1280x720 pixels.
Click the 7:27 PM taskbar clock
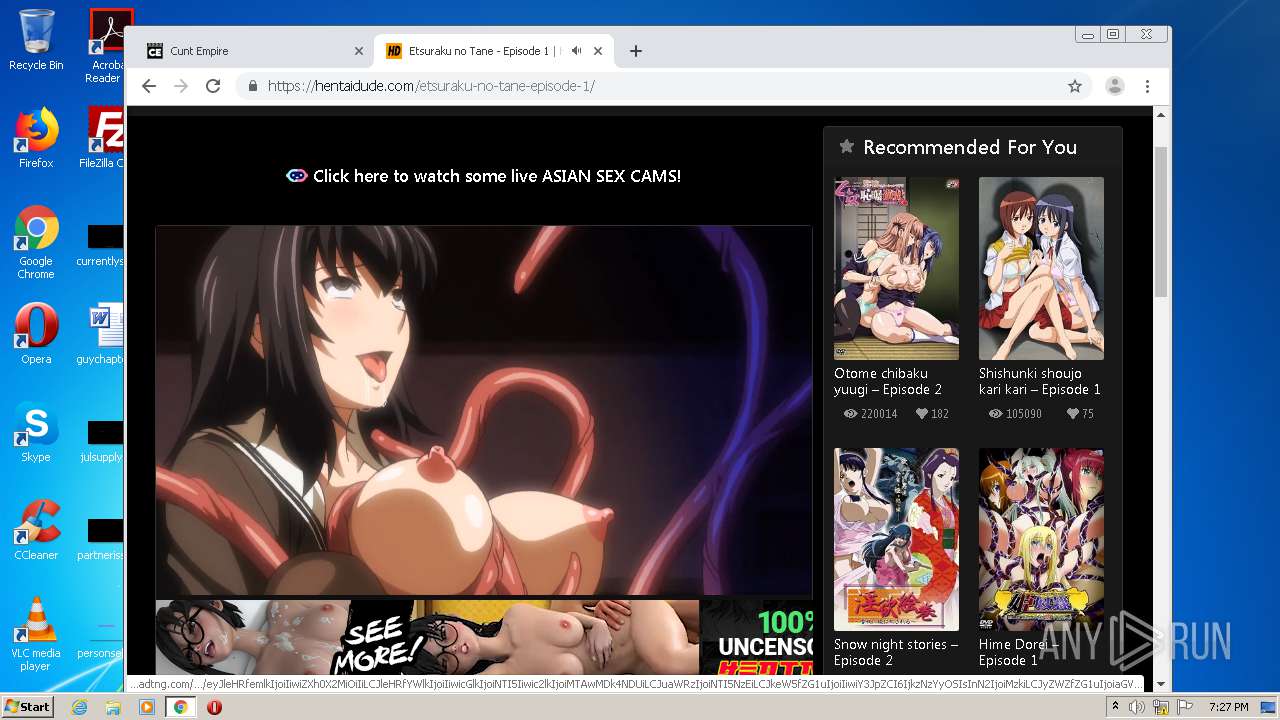click(x=1229, y=707)
